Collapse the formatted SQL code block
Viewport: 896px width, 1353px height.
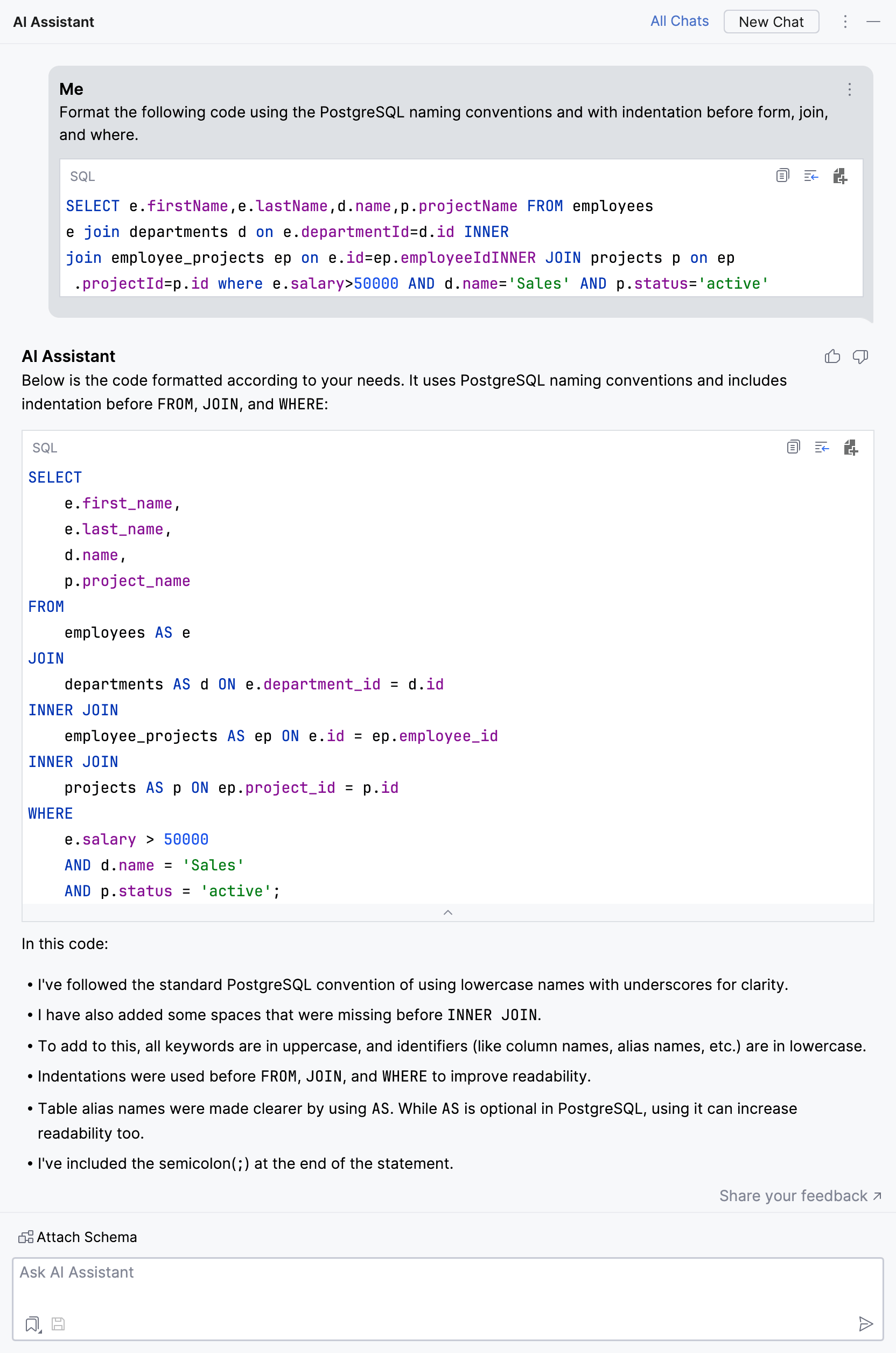click(449, 913)
